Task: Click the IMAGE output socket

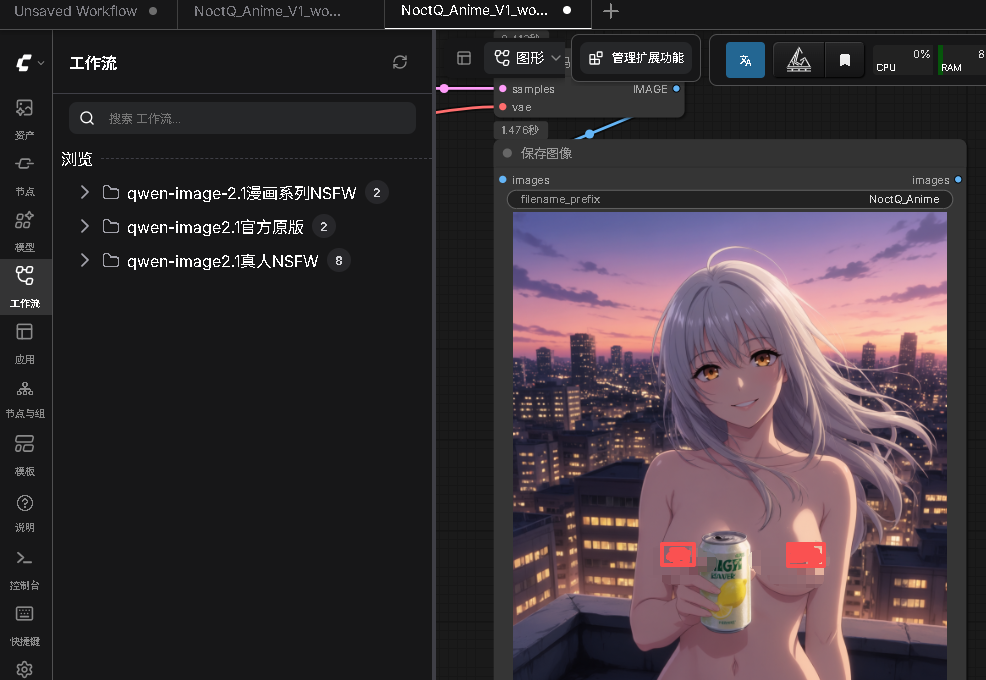Action: [x=677, y=89]
